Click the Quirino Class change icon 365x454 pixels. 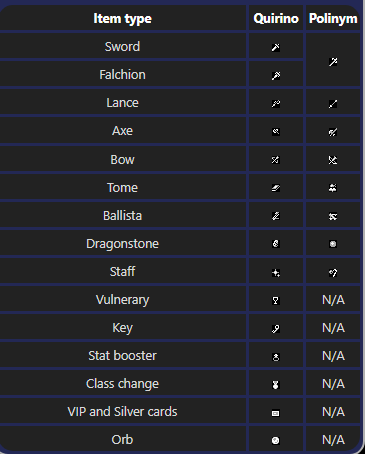click(276, 385)
